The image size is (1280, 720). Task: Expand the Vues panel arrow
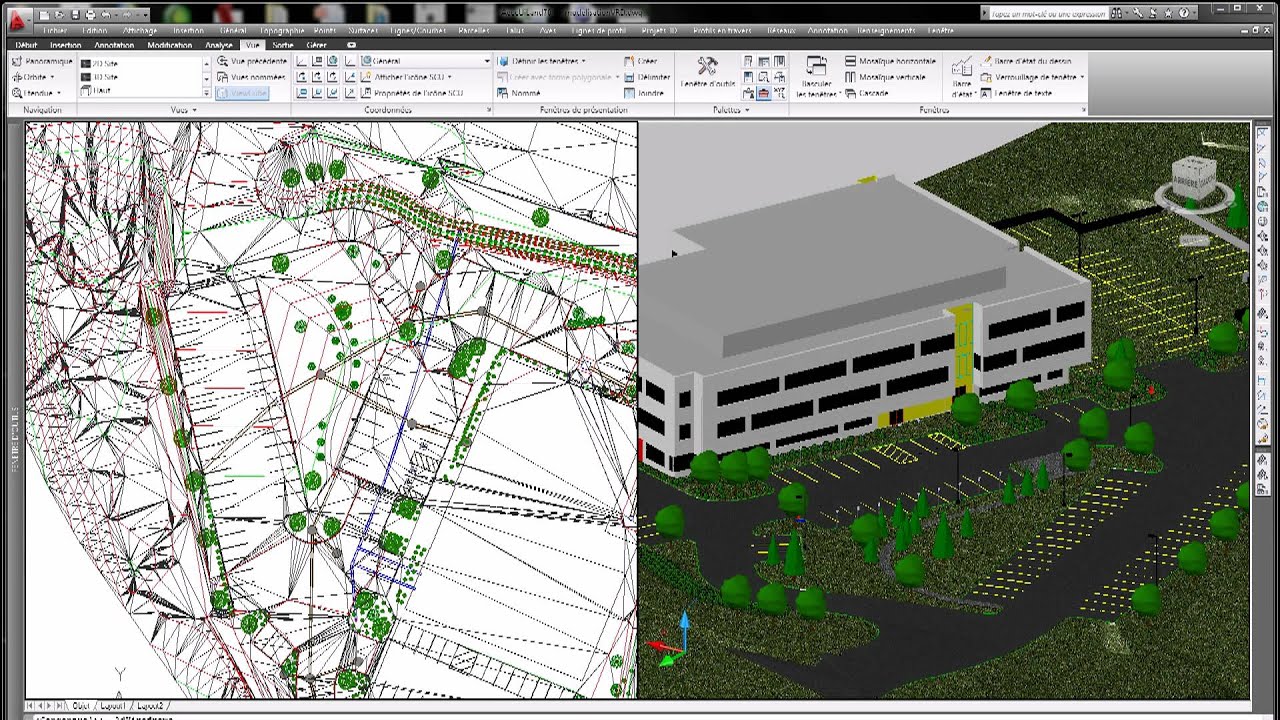pos(193,110)
